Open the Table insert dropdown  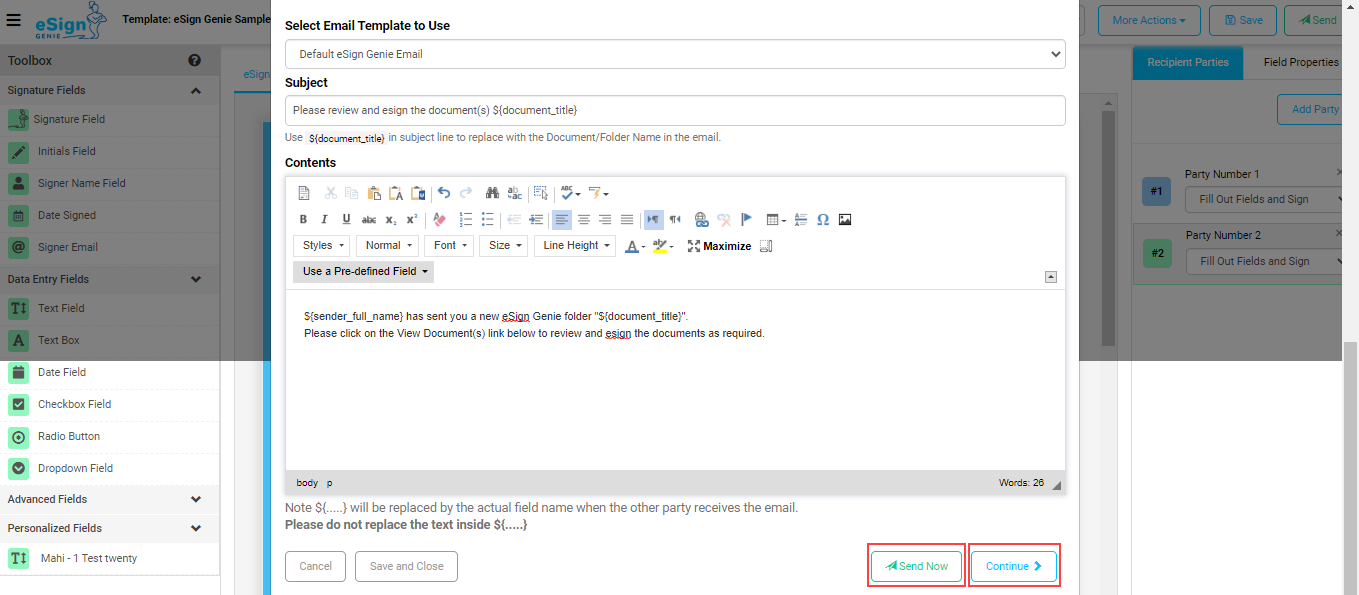click(x=776, y=220)
